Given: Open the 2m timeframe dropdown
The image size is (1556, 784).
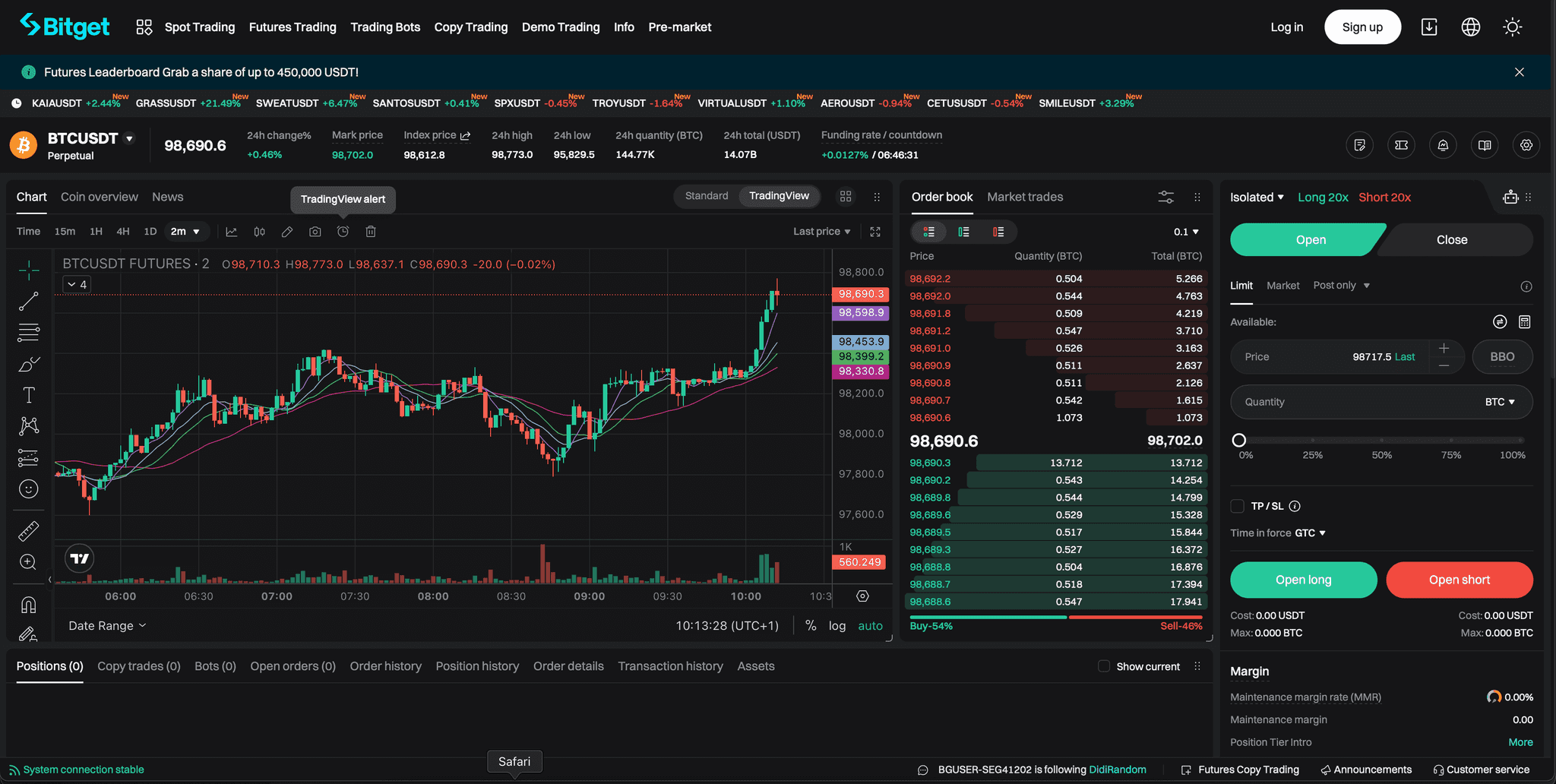Looking at the screenshot, I should click(187, 232).
